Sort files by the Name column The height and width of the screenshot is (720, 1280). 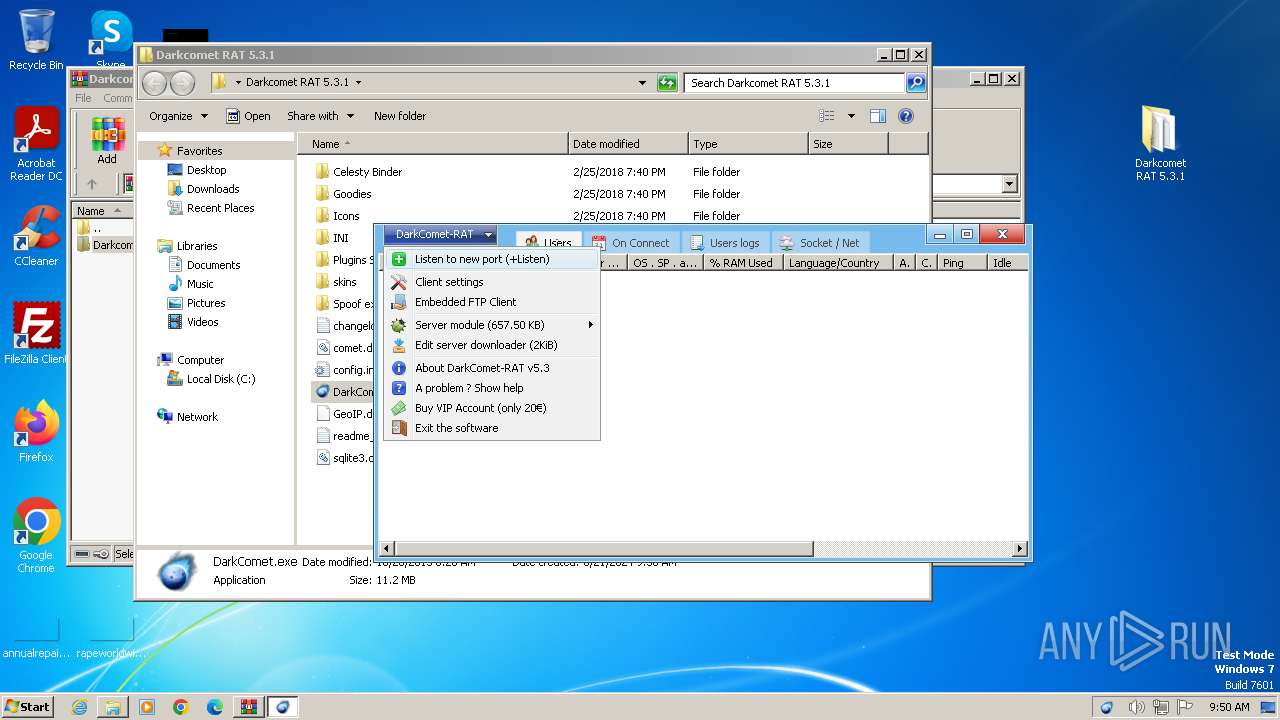coord(432,144)
